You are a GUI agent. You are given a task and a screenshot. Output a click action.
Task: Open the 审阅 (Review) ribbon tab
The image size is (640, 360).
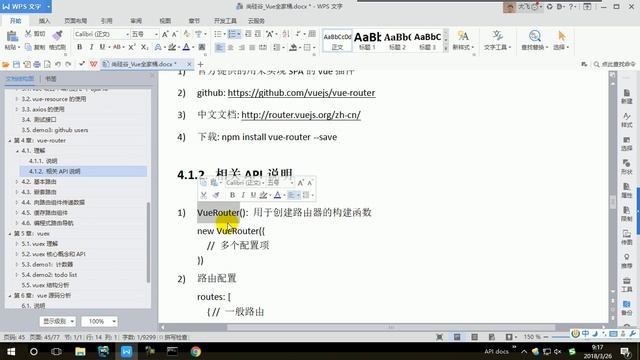coord(136,21)
